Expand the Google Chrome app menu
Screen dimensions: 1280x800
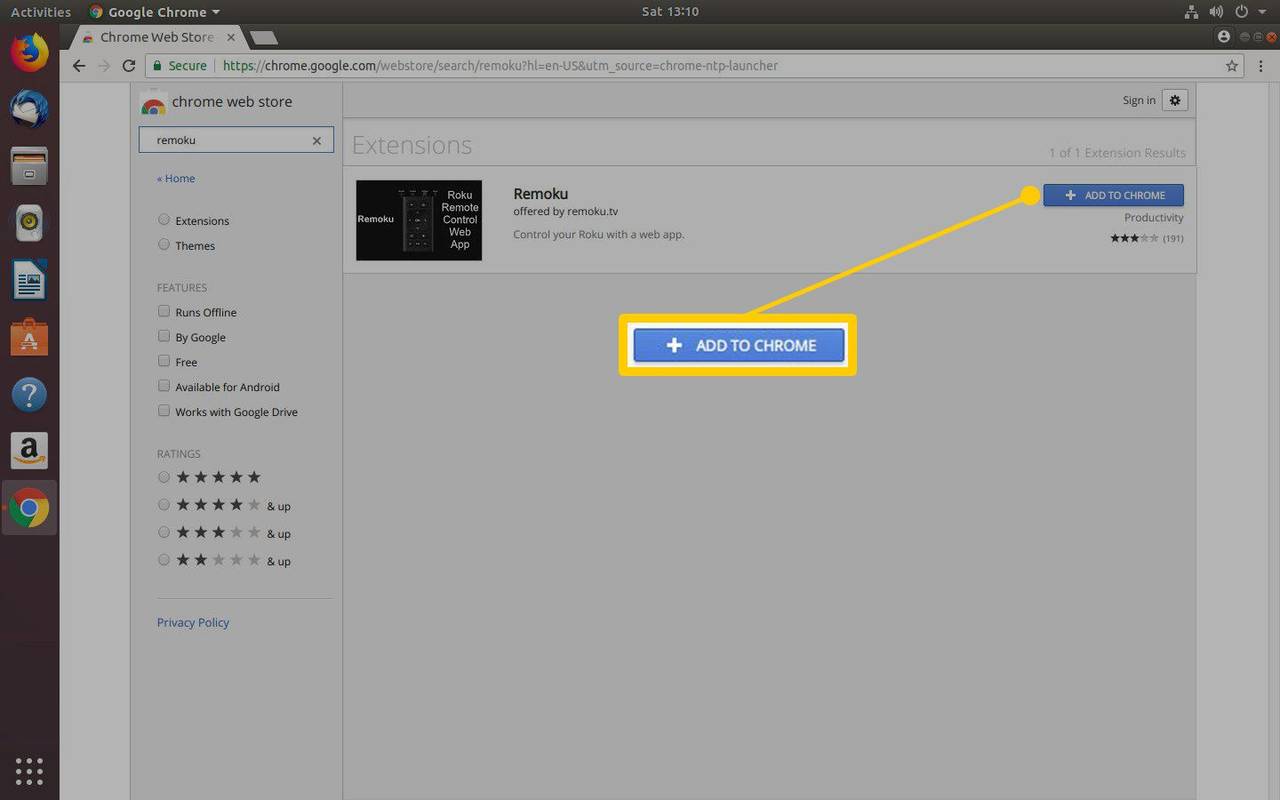pyautogui.click(x=154, y=12)
